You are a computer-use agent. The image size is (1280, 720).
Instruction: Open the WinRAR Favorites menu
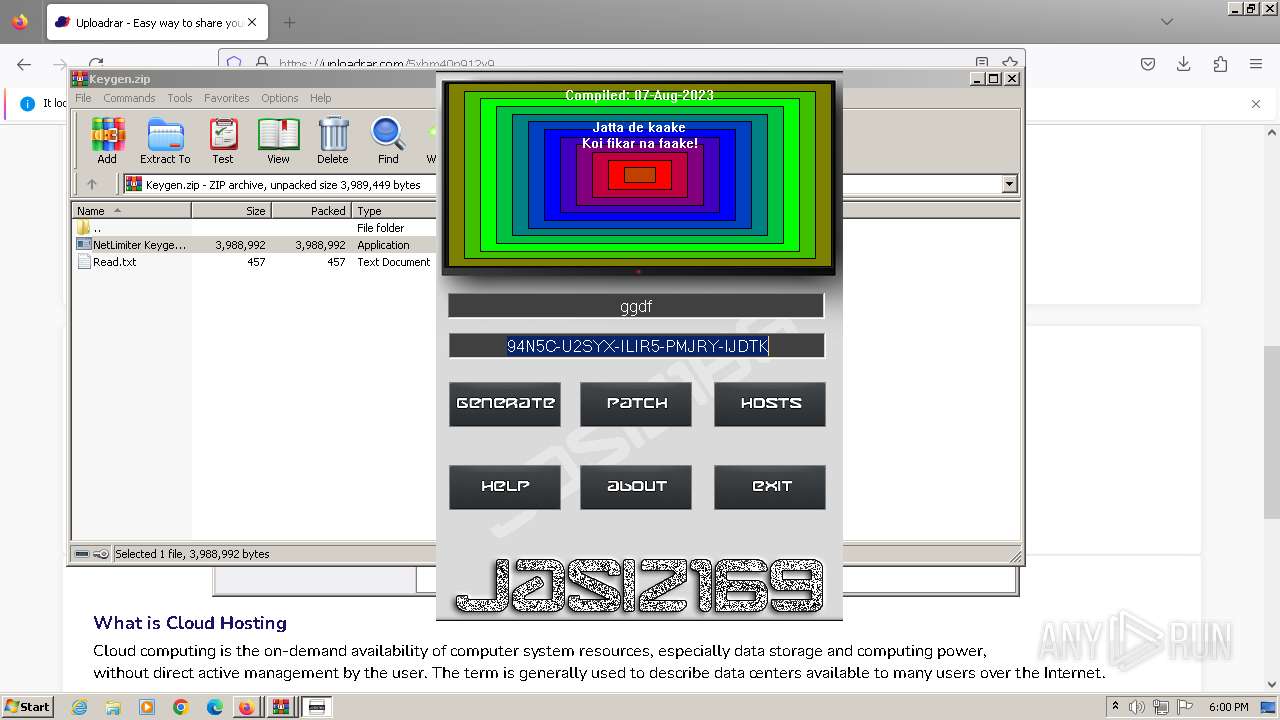pos(227,98)
